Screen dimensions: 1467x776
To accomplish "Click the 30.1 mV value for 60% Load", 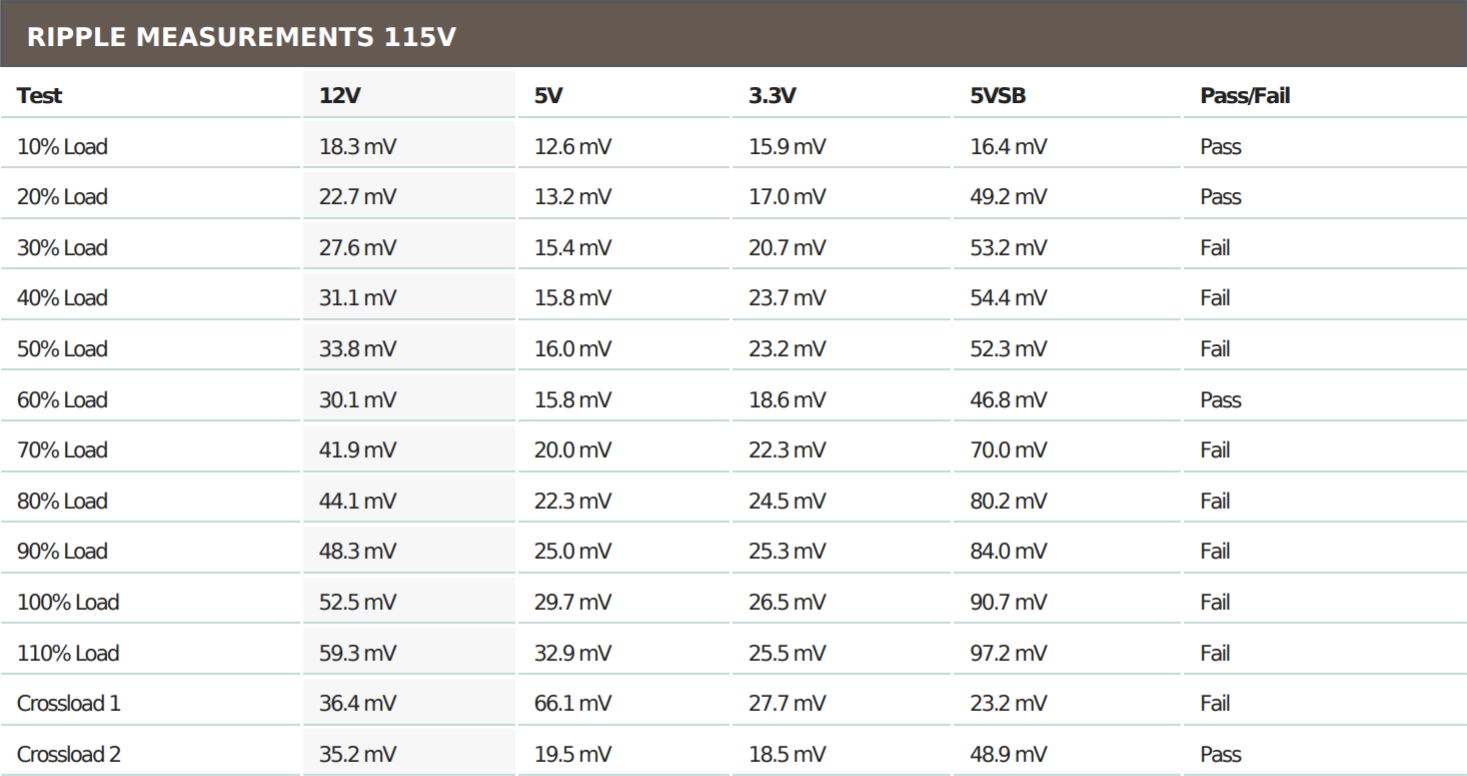I will (x=358, y=400).
